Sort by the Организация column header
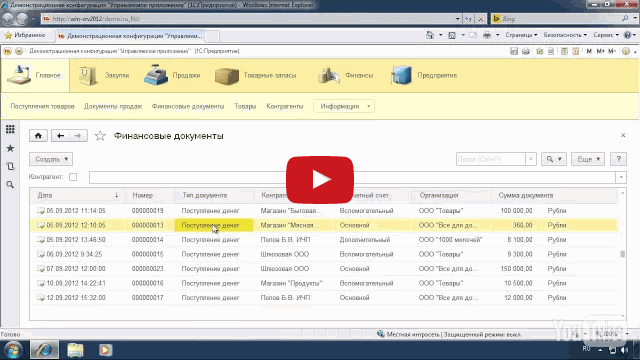 451,196
